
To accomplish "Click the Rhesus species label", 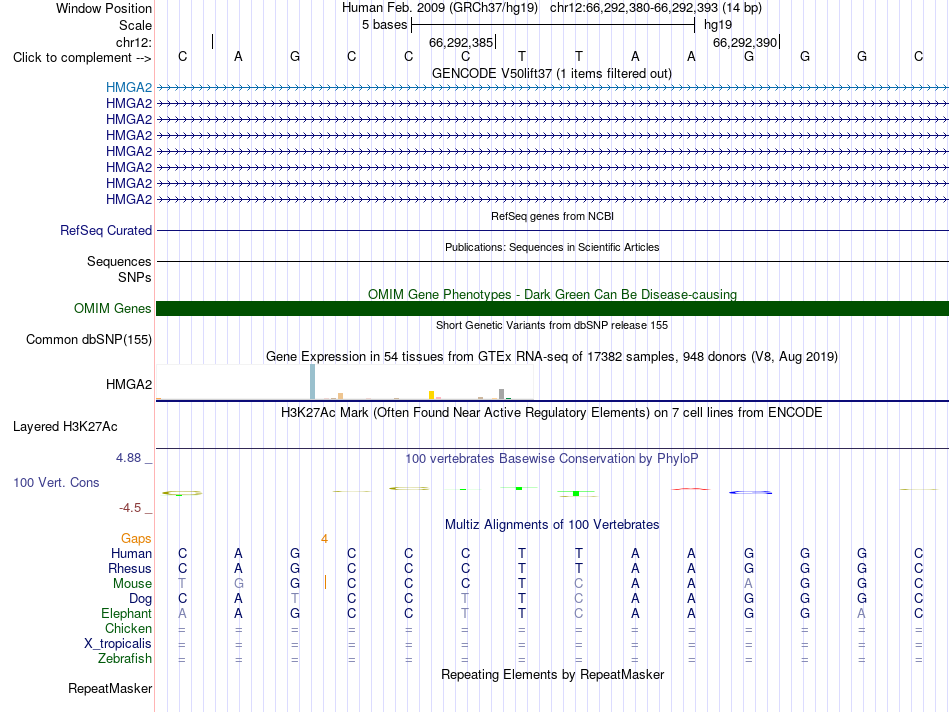I will [130, 568].
